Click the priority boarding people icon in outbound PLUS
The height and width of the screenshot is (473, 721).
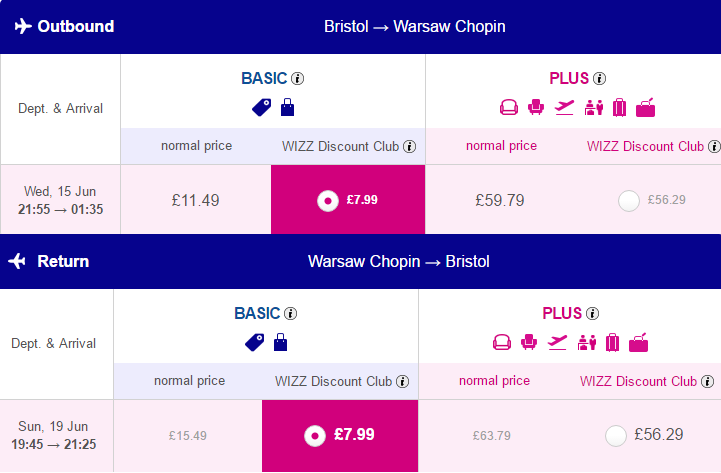(x=594, y=108)
